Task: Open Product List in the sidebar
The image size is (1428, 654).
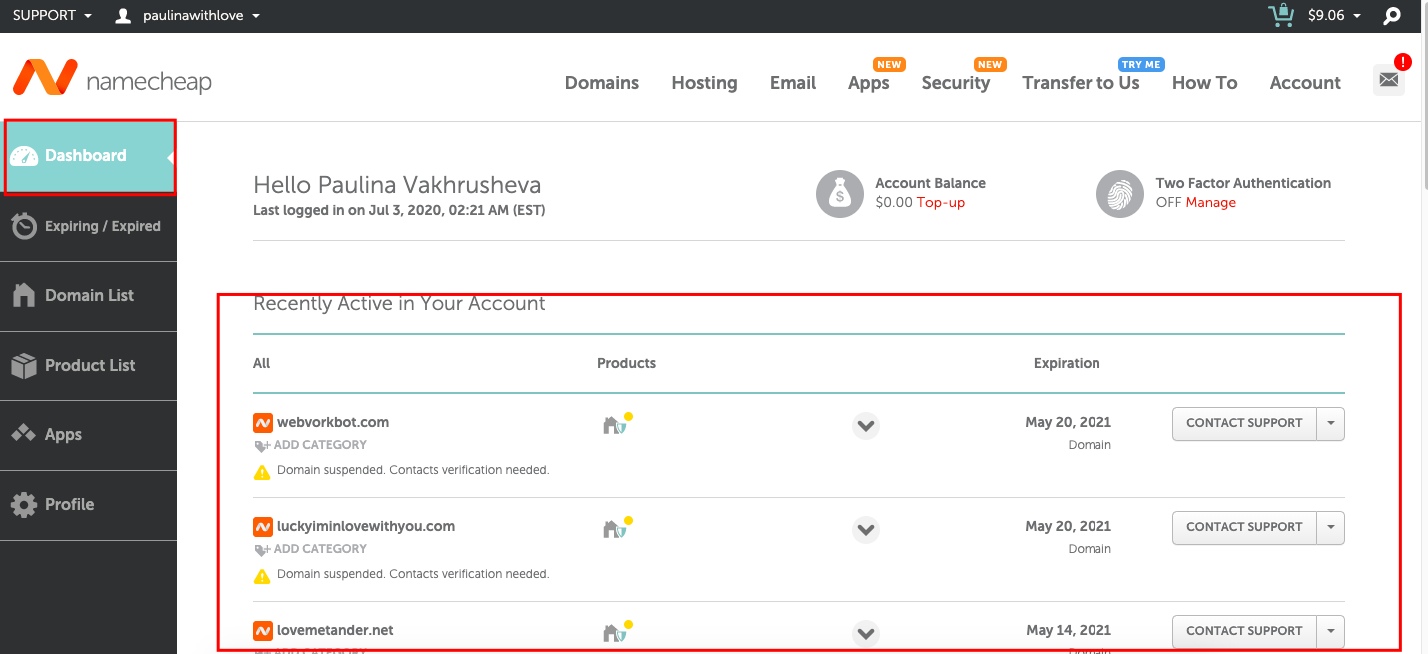Action: click(x=88, y=366)
